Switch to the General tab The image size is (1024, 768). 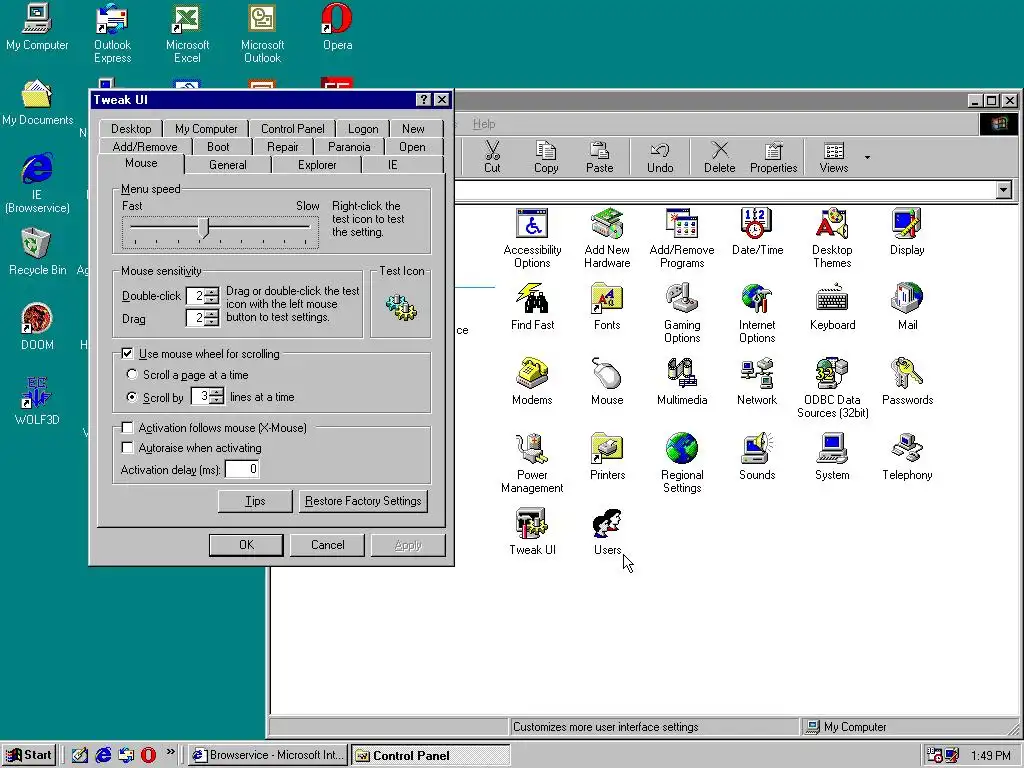click(228, 165)
